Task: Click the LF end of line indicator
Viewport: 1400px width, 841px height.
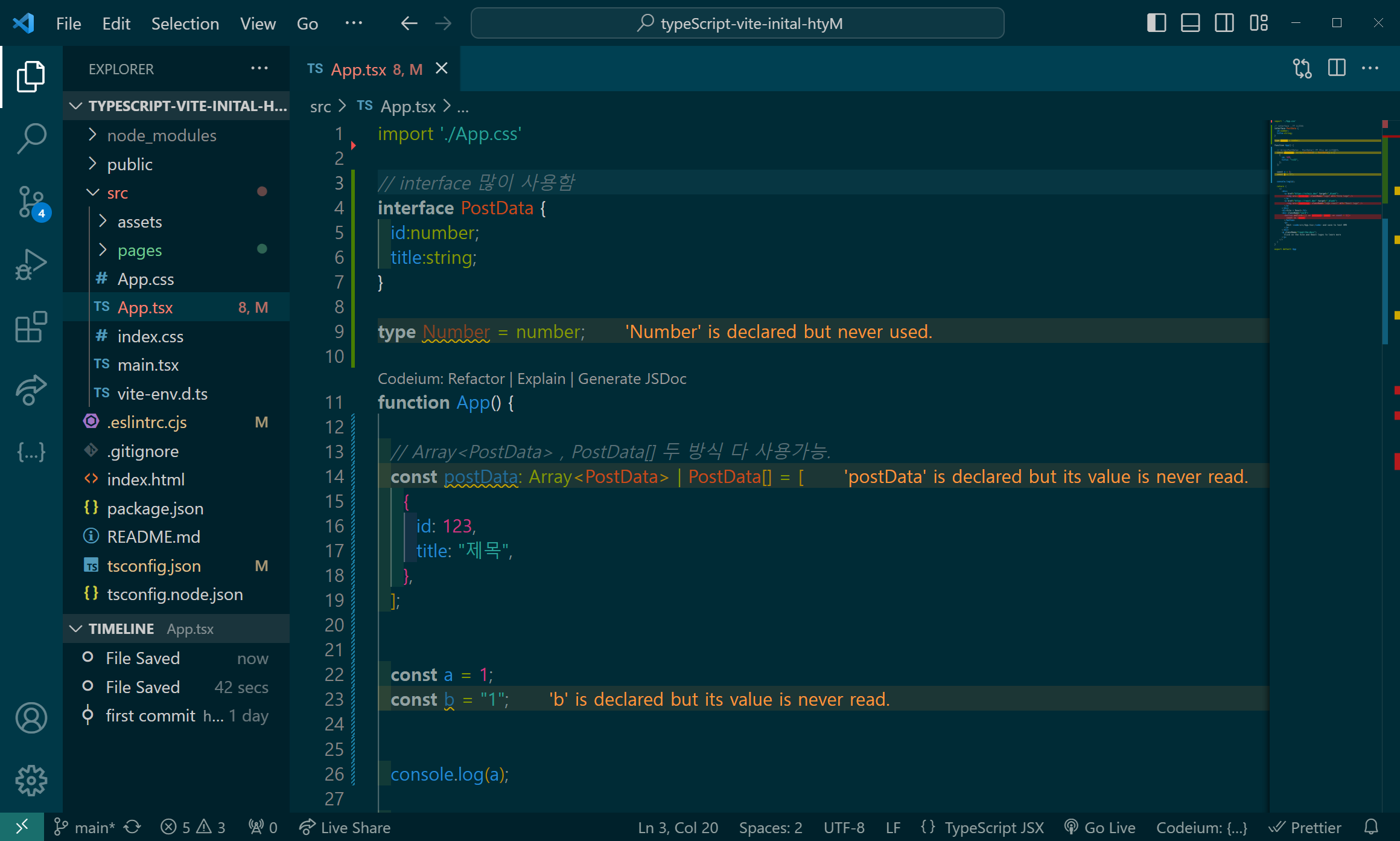Action: (893, 827)
